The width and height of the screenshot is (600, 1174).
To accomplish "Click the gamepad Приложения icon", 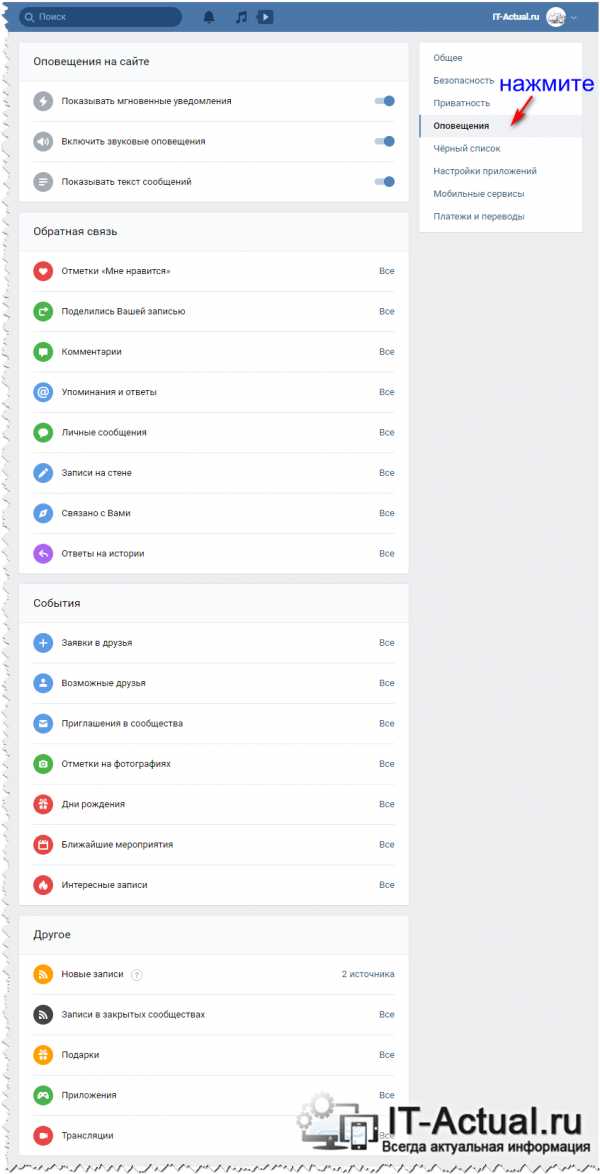I will tap(43, 1095).
